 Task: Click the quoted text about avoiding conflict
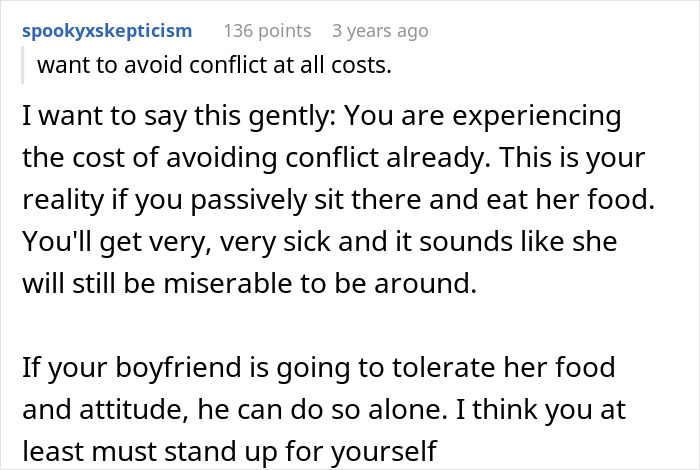pos(214,65)
